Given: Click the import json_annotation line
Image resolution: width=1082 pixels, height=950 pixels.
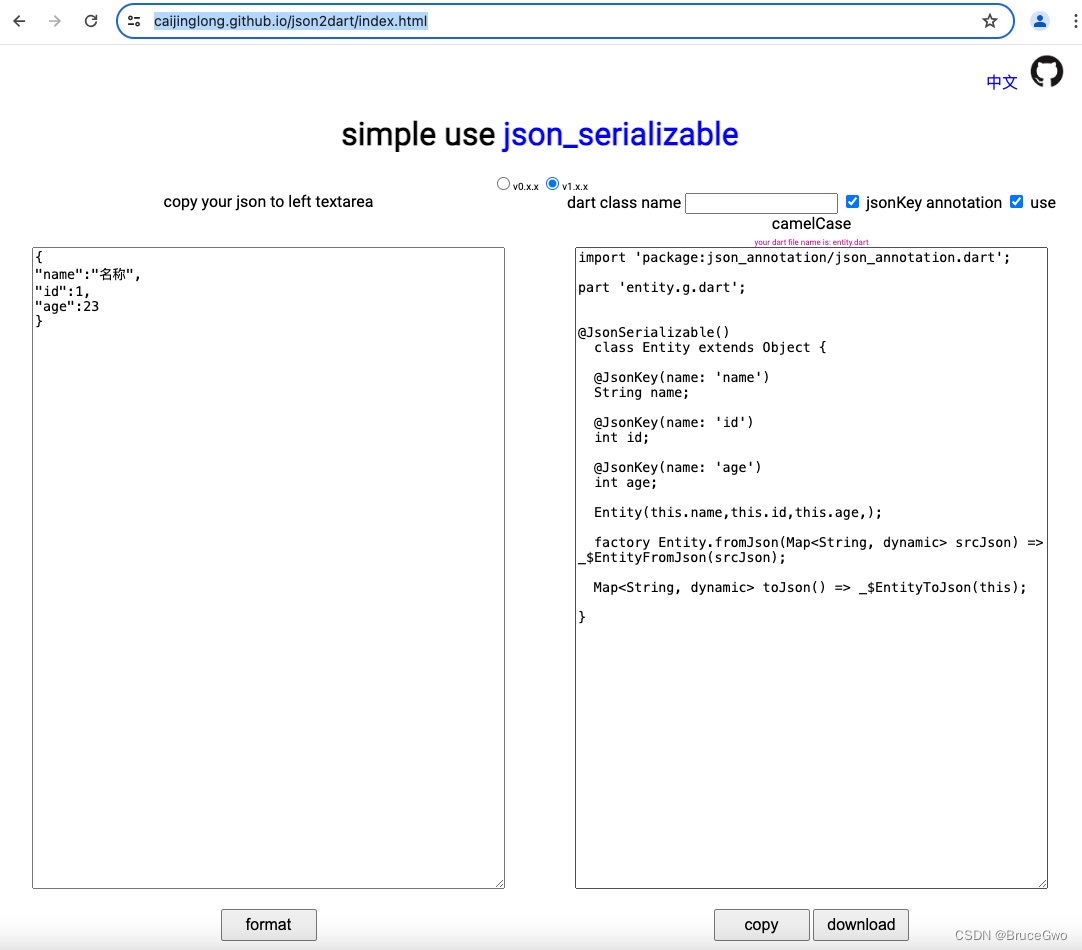Looking at the screenshot, I should pyautogui.click(x=794, y=257).
